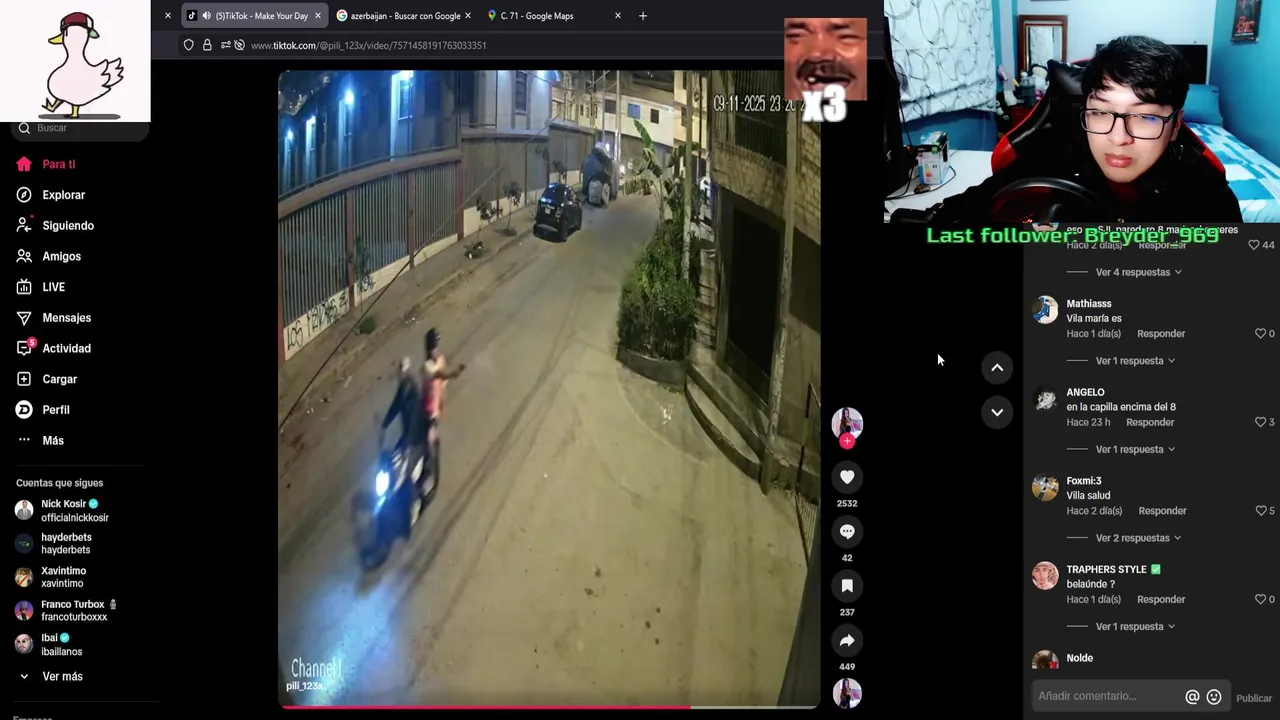Open emoji picker in comment box
The height and width of the screenshot is (720, 1280).
(x=1214, y=697)
